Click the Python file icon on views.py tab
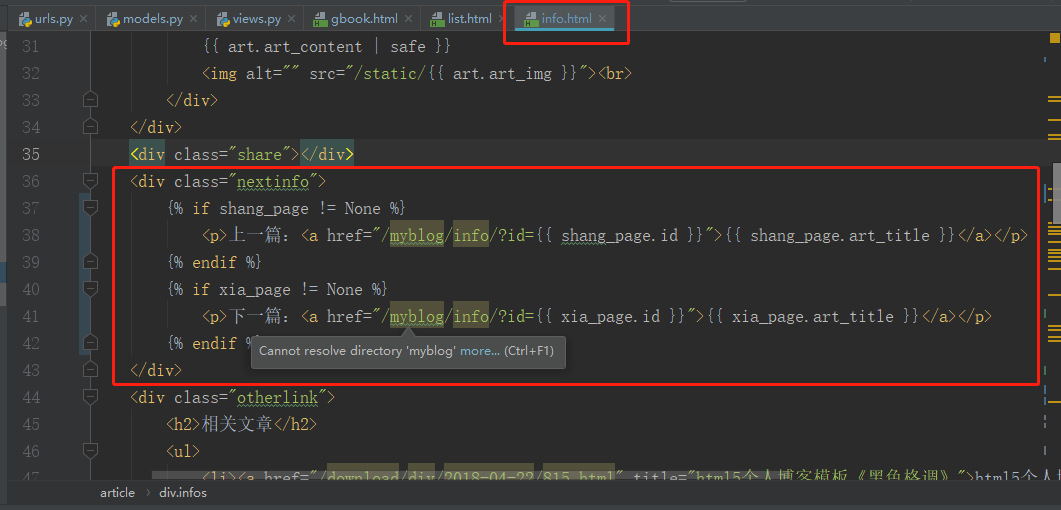The image size is (1061, 510). pos(223,19)
